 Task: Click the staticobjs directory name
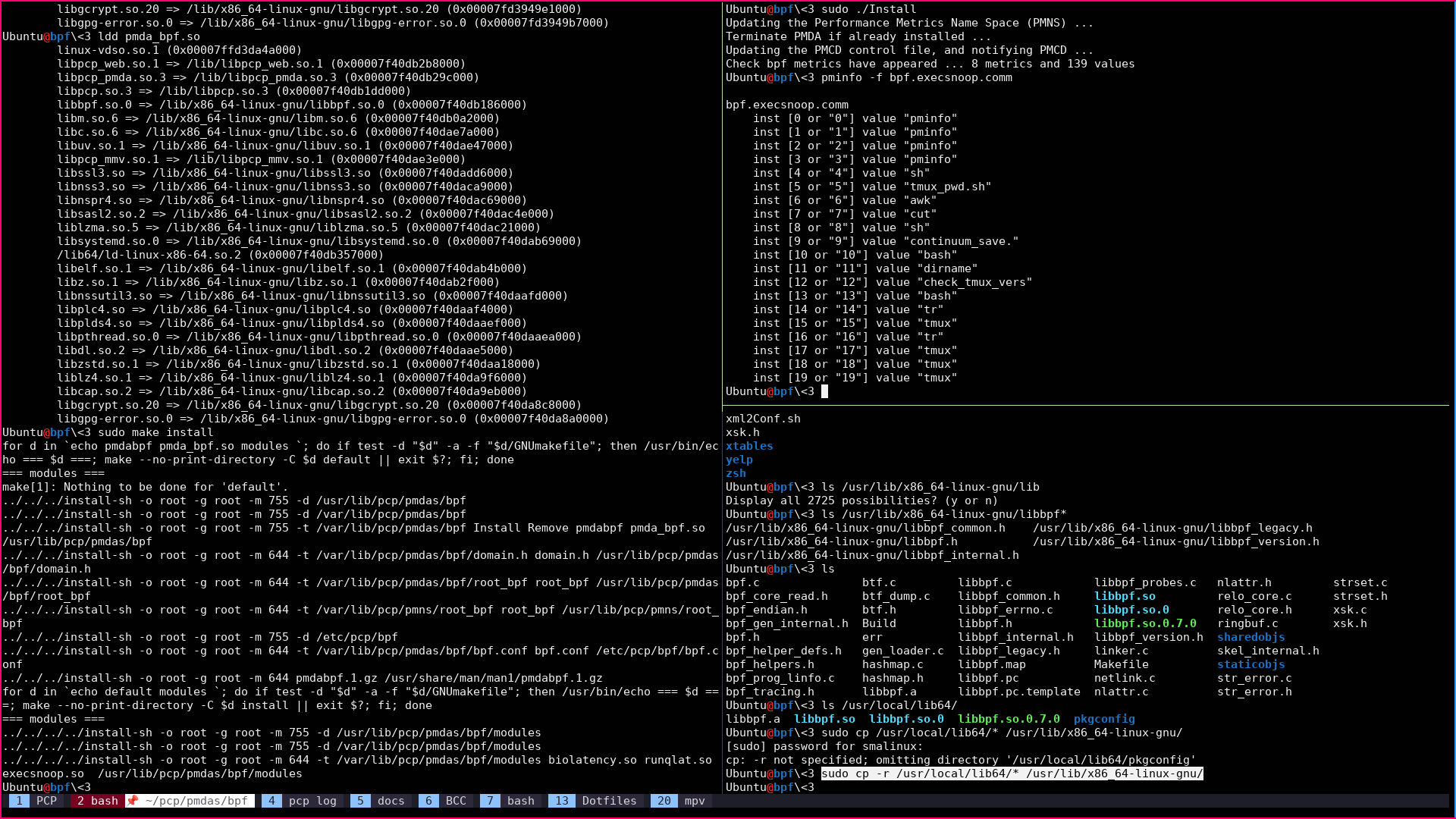tap(1250, 664)
